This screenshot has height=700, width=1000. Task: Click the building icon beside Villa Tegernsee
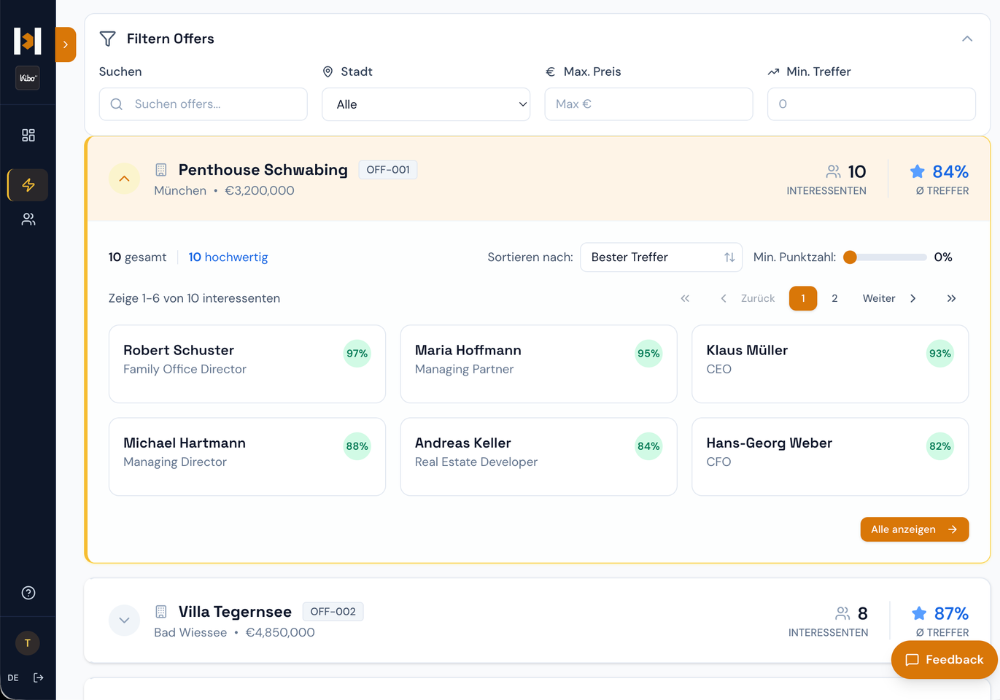pyautogui.click(x=161, y=611)
